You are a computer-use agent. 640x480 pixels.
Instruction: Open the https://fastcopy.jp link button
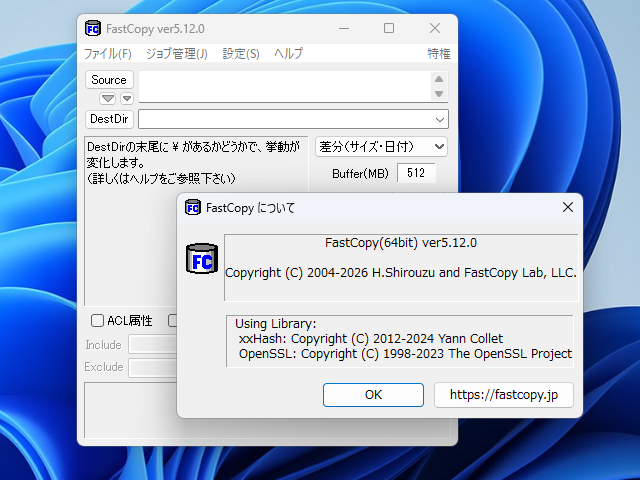tap(504, 395)
